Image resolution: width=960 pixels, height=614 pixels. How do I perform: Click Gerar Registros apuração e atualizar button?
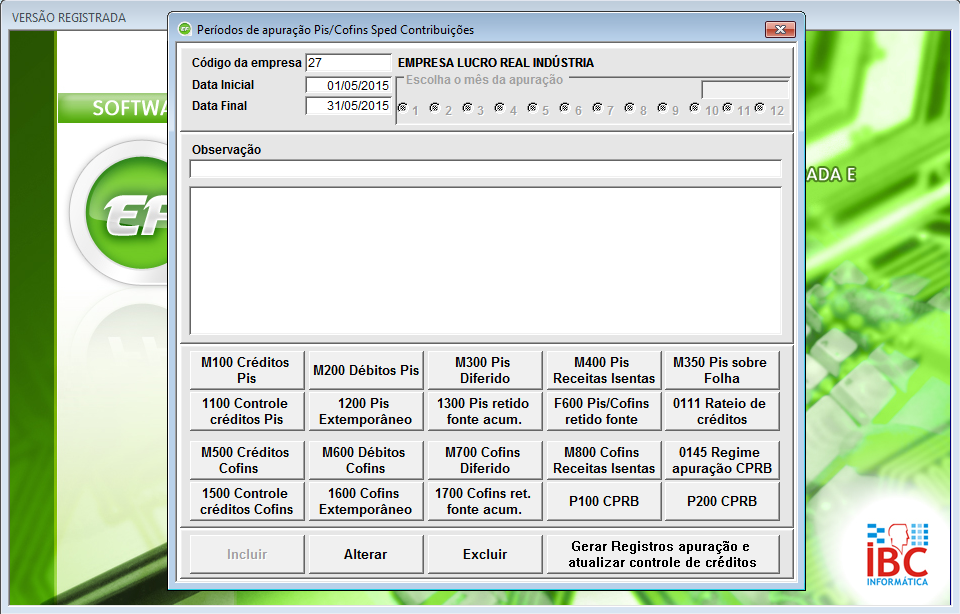point(662,555)
